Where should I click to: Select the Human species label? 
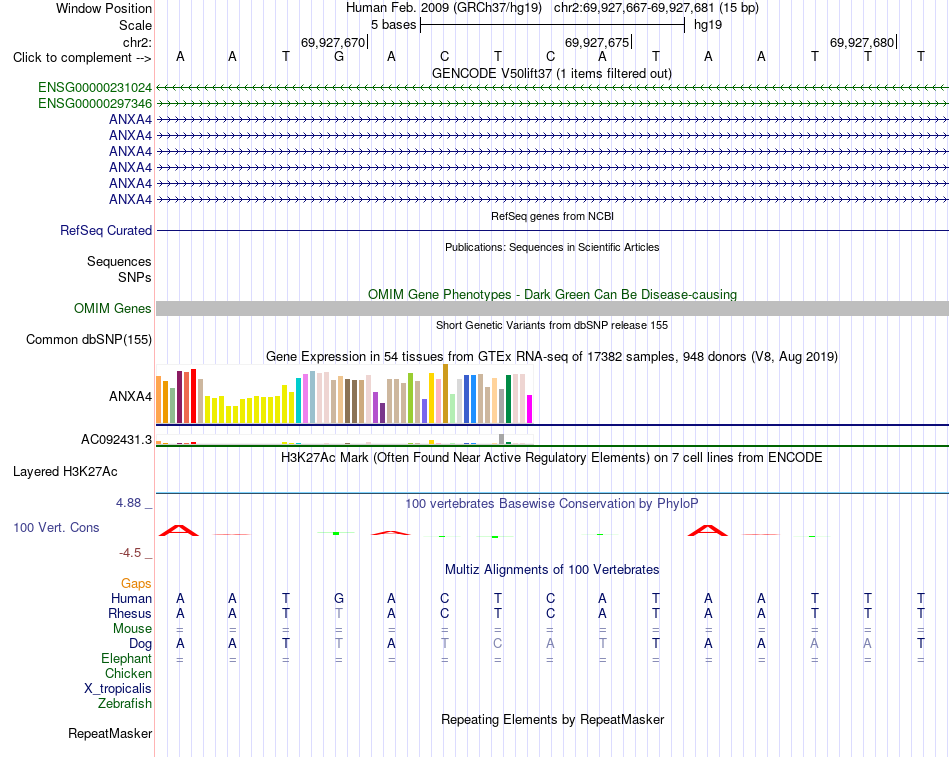(131, 598)
